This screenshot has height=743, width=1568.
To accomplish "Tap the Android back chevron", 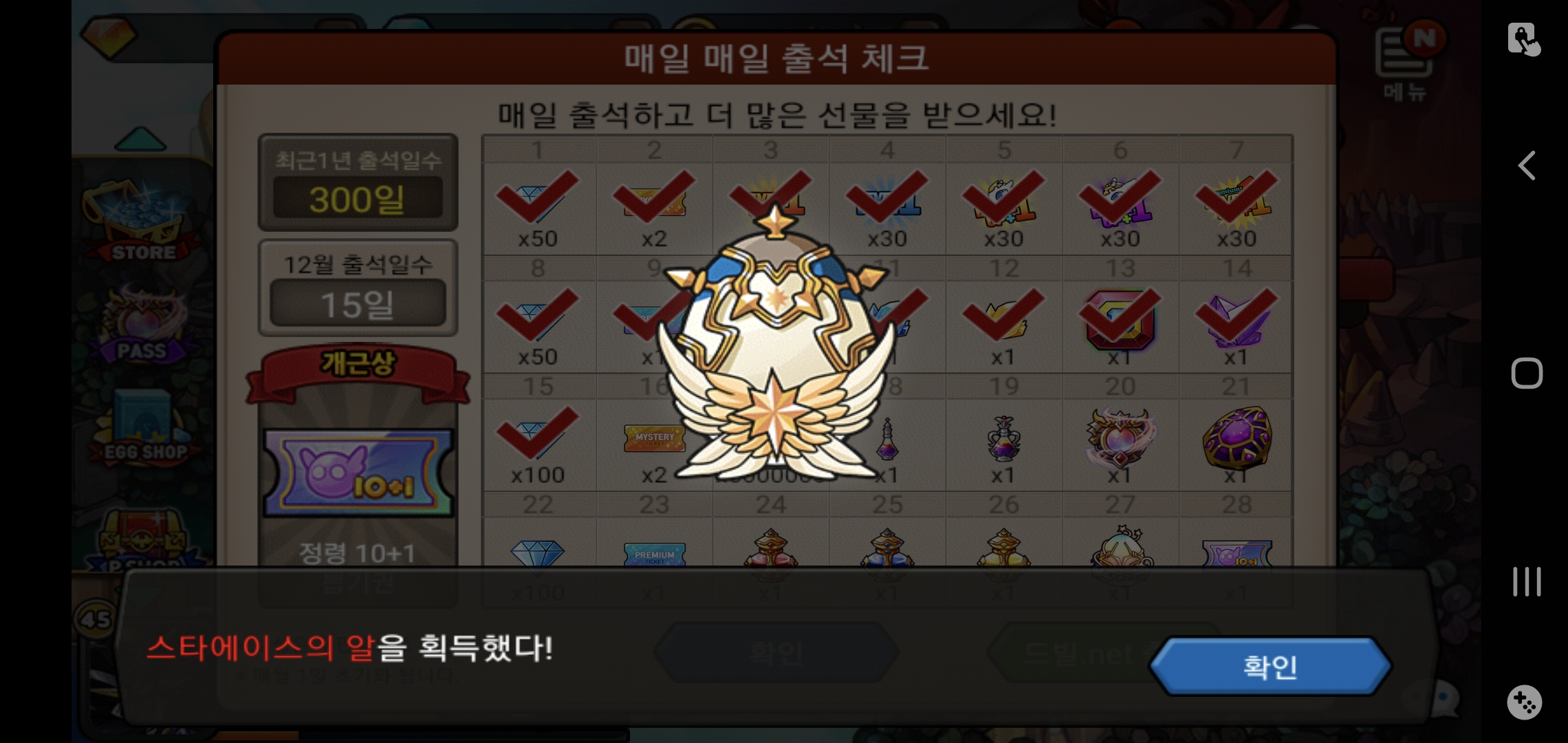I will point(1527,166).
